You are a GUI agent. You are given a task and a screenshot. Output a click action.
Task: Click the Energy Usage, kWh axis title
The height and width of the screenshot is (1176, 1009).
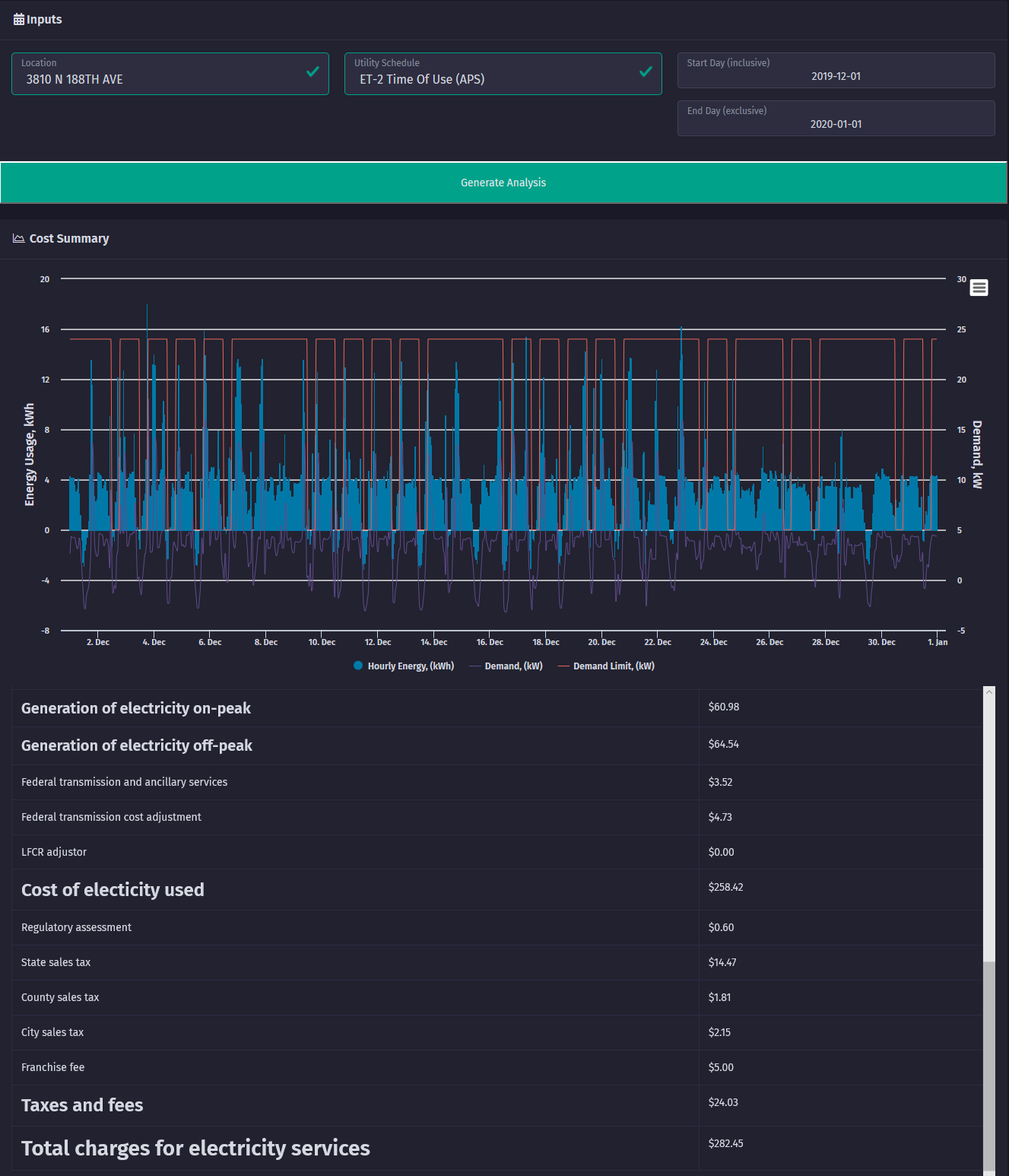30,454
